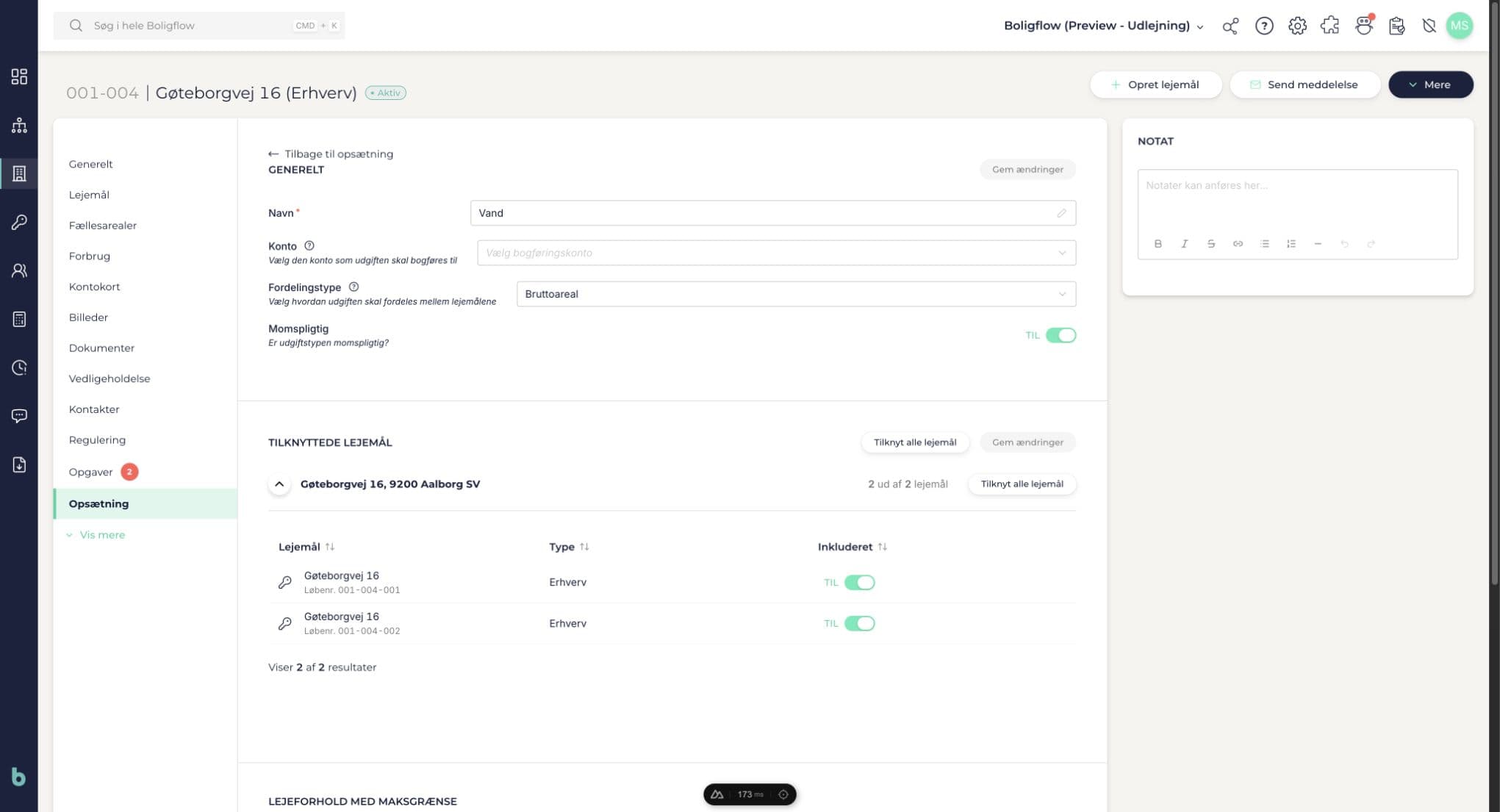Open the clipboard tasks icon in top bar
This screenshot has height=812, width=1500.
(x=1396, y=26)
